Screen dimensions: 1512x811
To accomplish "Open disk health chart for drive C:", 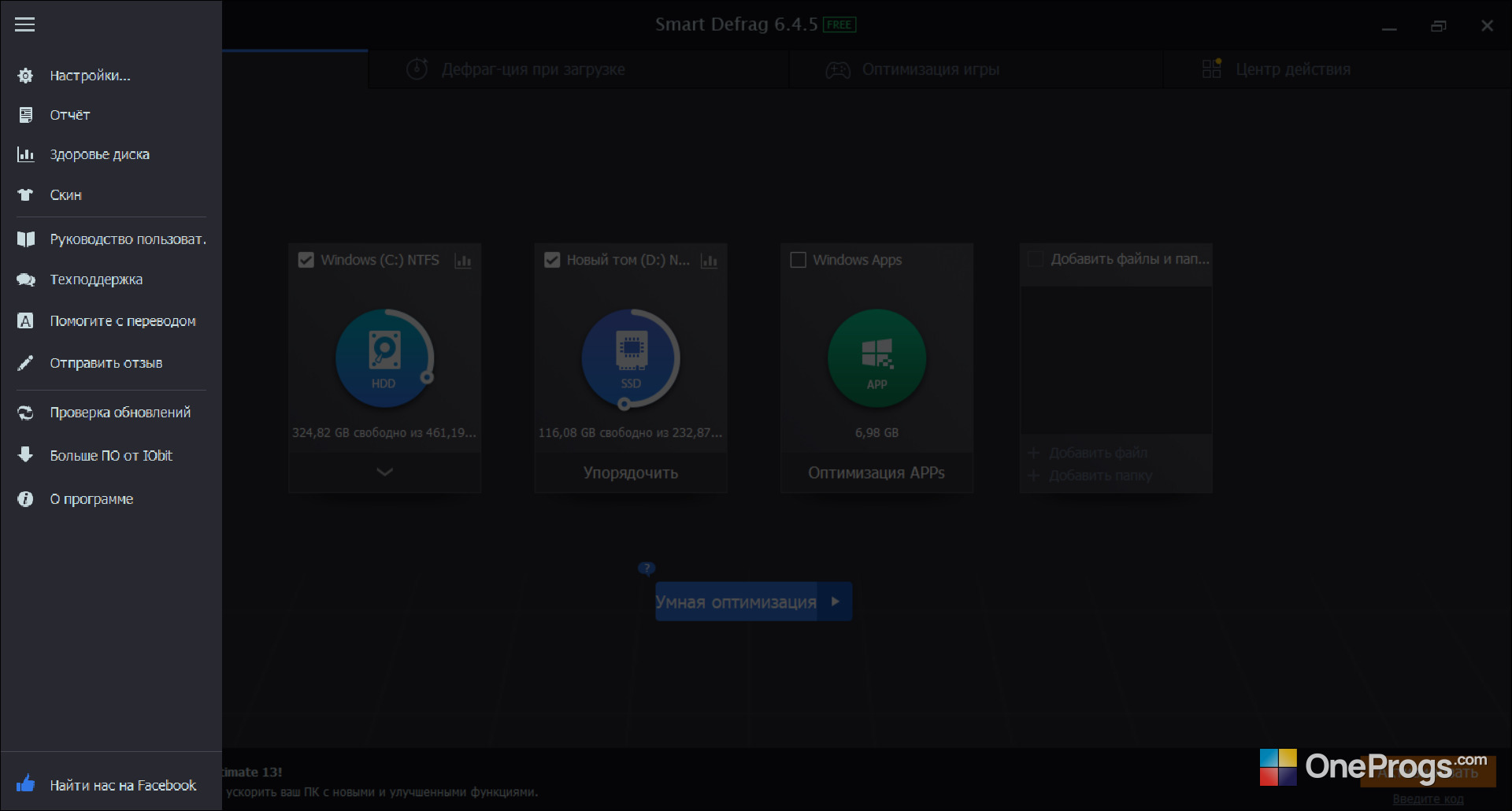I will [x=463, y=261].
